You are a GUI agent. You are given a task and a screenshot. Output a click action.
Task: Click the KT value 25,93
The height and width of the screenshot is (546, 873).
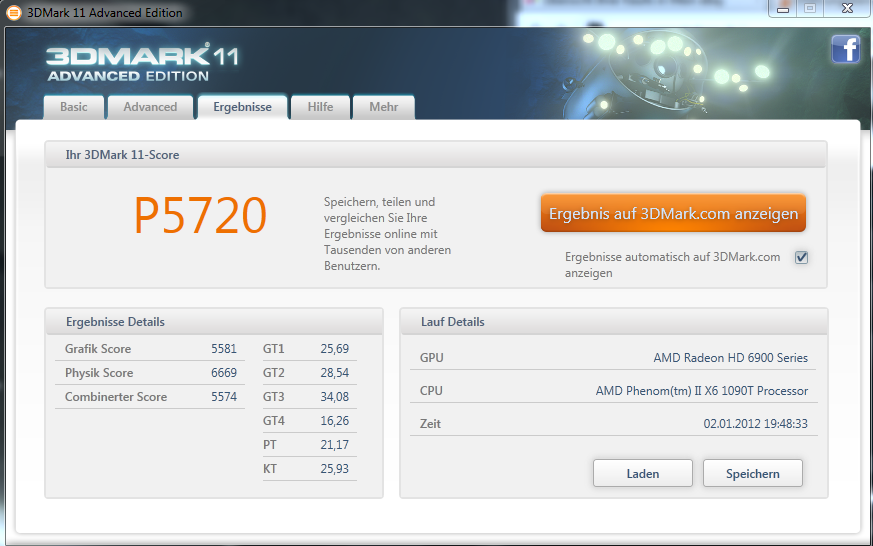(x=335, y=469)
